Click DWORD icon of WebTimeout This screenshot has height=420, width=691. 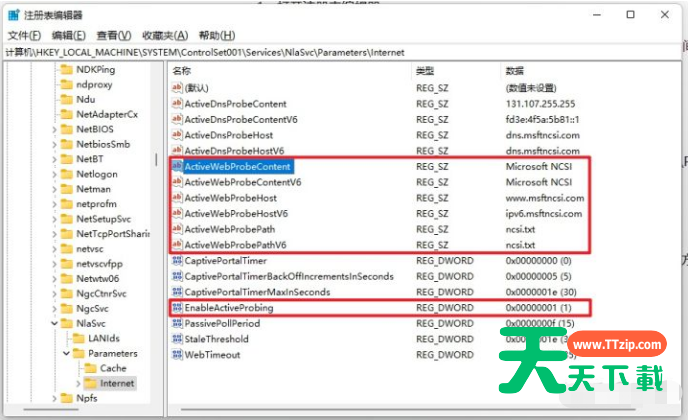point(177,355)
